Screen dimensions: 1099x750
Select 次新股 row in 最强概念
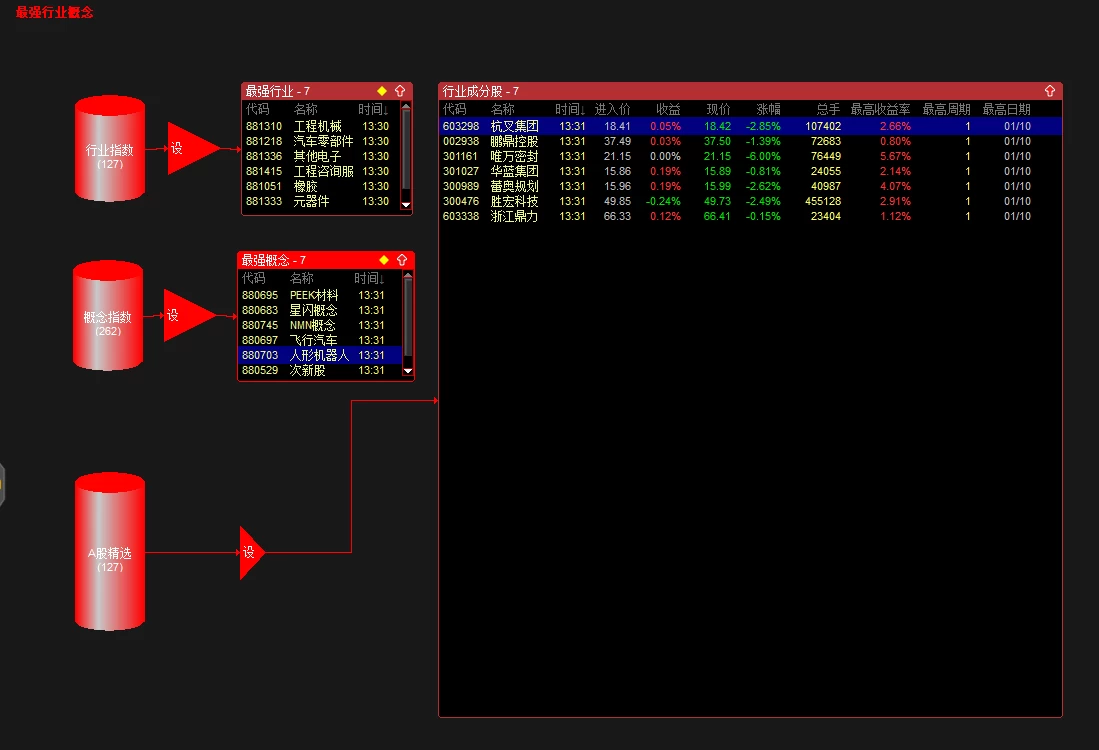pyautogui.click(x=320, y=370)
